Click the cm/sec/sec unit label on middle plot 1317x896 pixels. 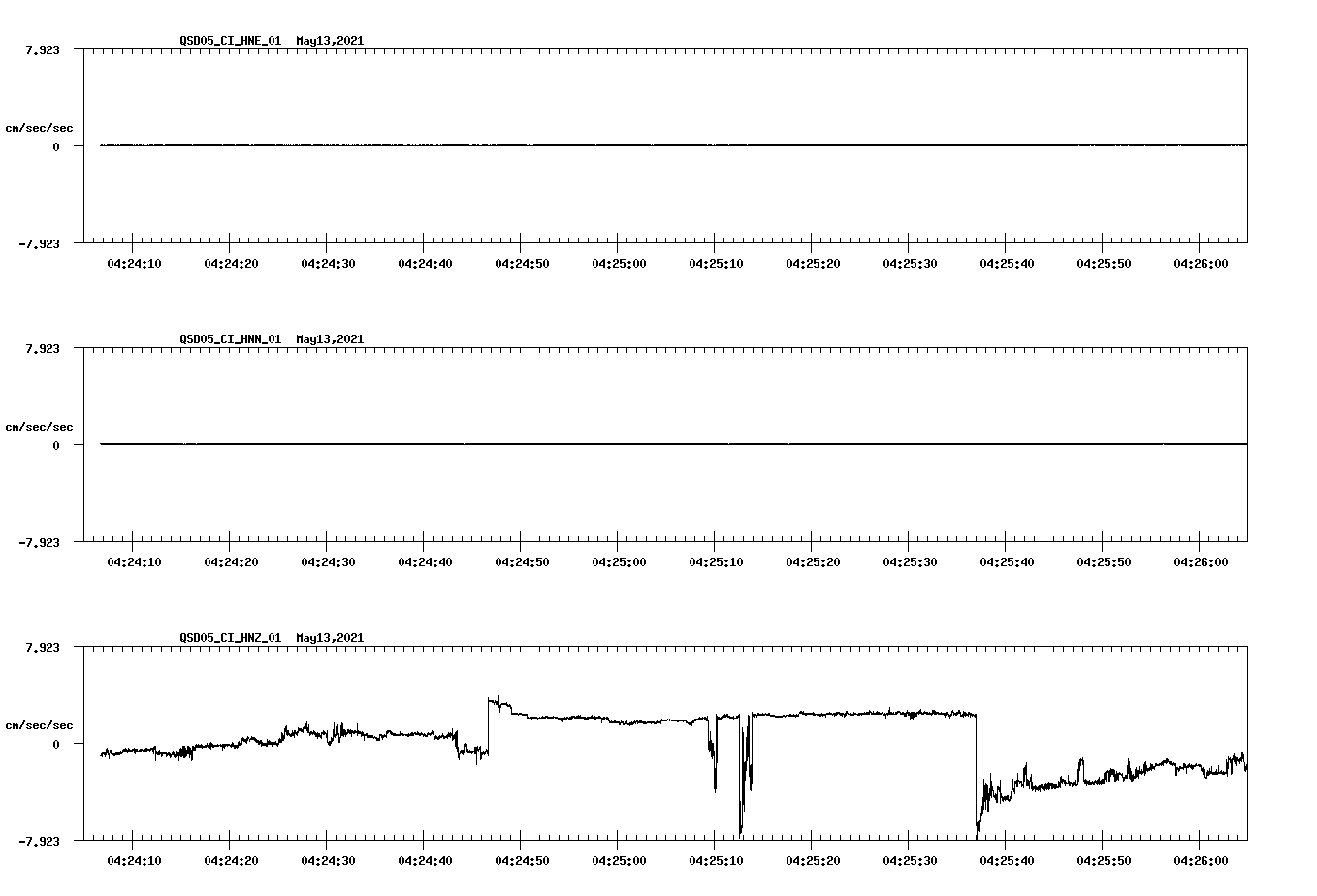tap(40, 426)
